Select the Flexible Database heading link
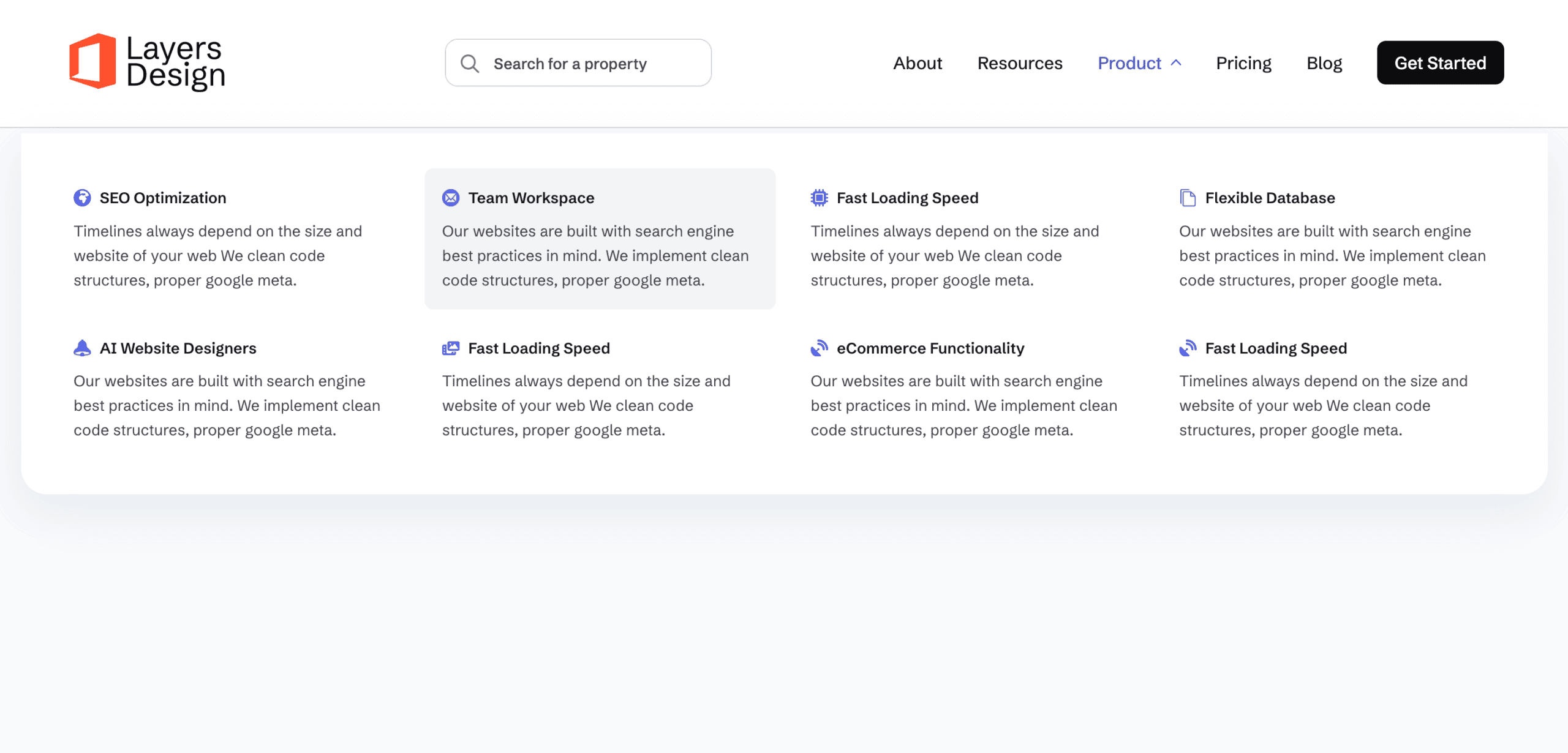Viewport: 1568px width, 753px height. [1270, 198]
